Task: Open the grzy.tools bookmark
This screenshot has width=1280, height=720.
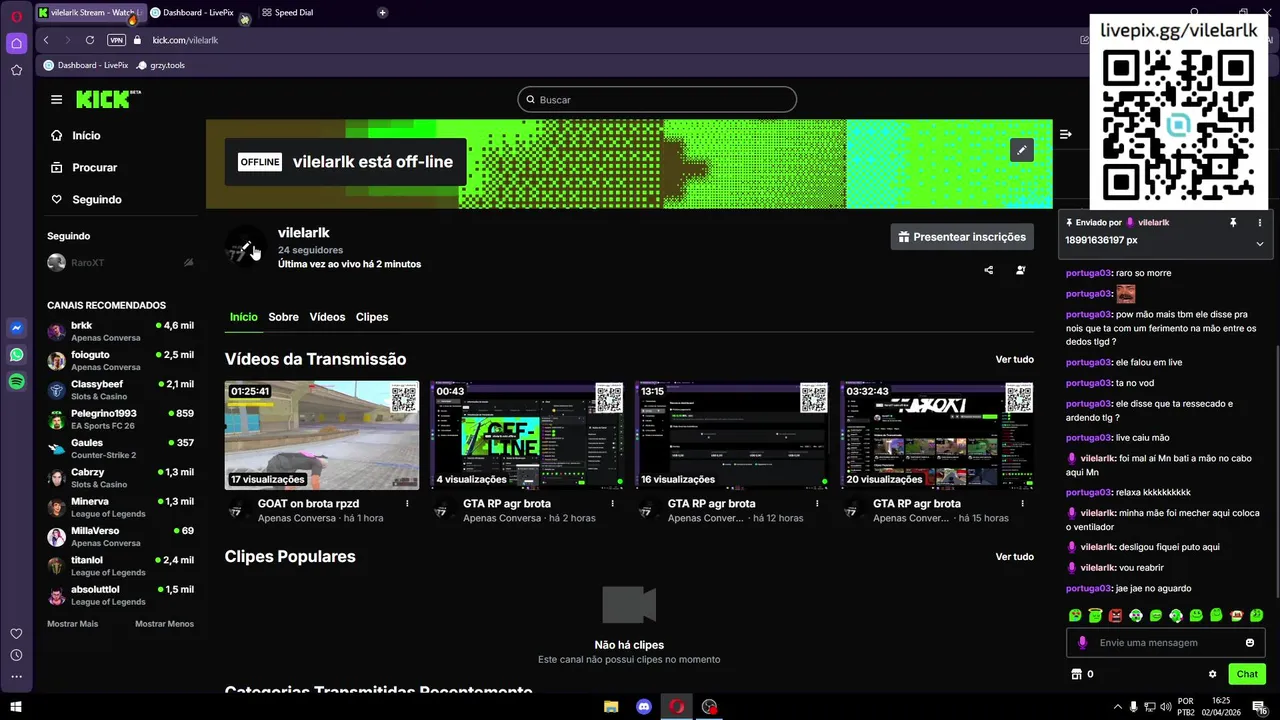Action: coord(161,65)
